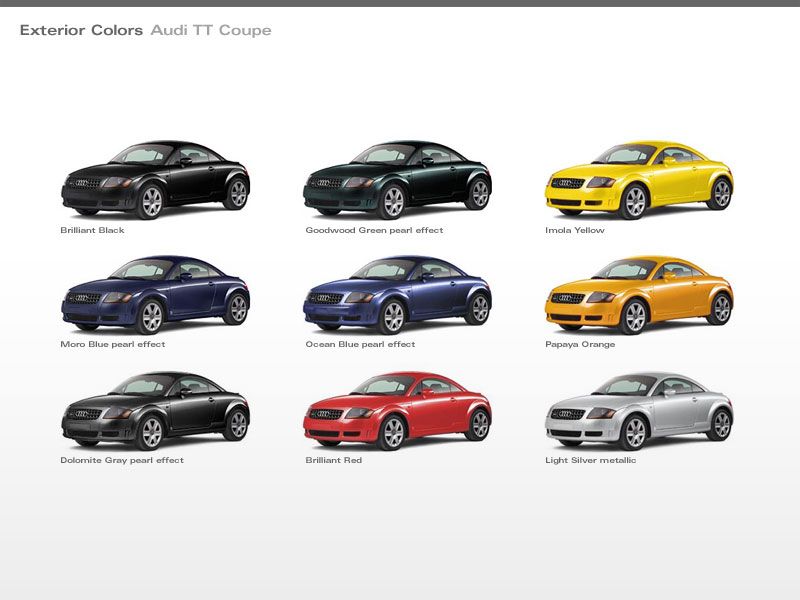Choose the Goodwood Green pearl effect car
The width and height of the screenshot is (800, 600).
point(397,180)
